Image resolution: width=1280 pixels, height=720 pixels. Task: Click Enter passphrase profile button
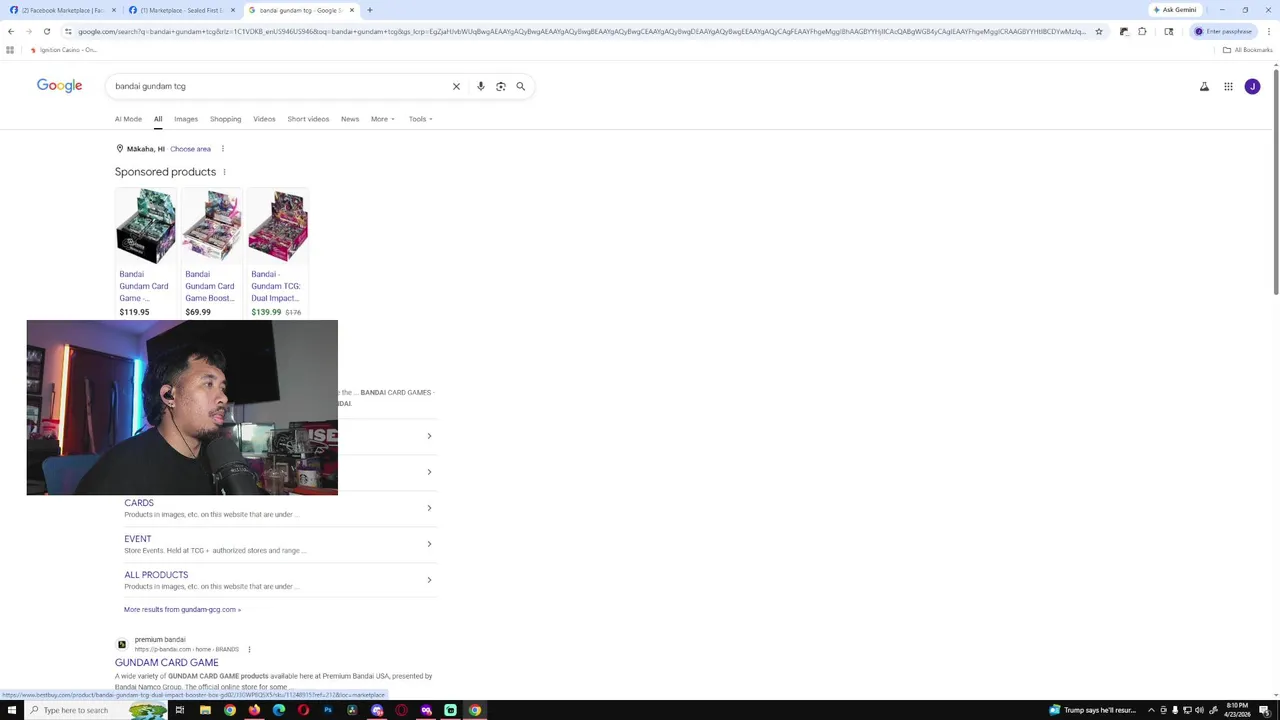1223,31
